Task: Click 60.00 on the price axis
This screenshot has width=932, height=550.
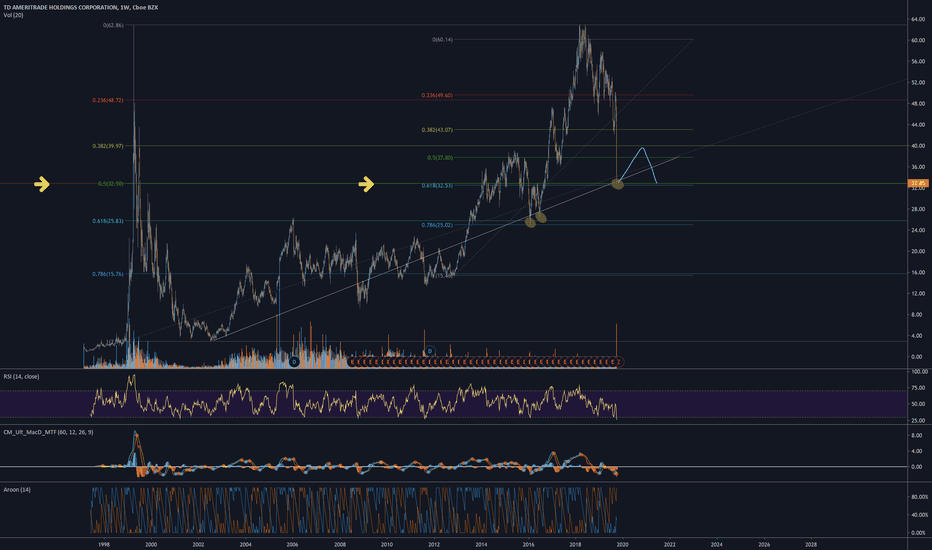Action: click(x=918, y=40)
